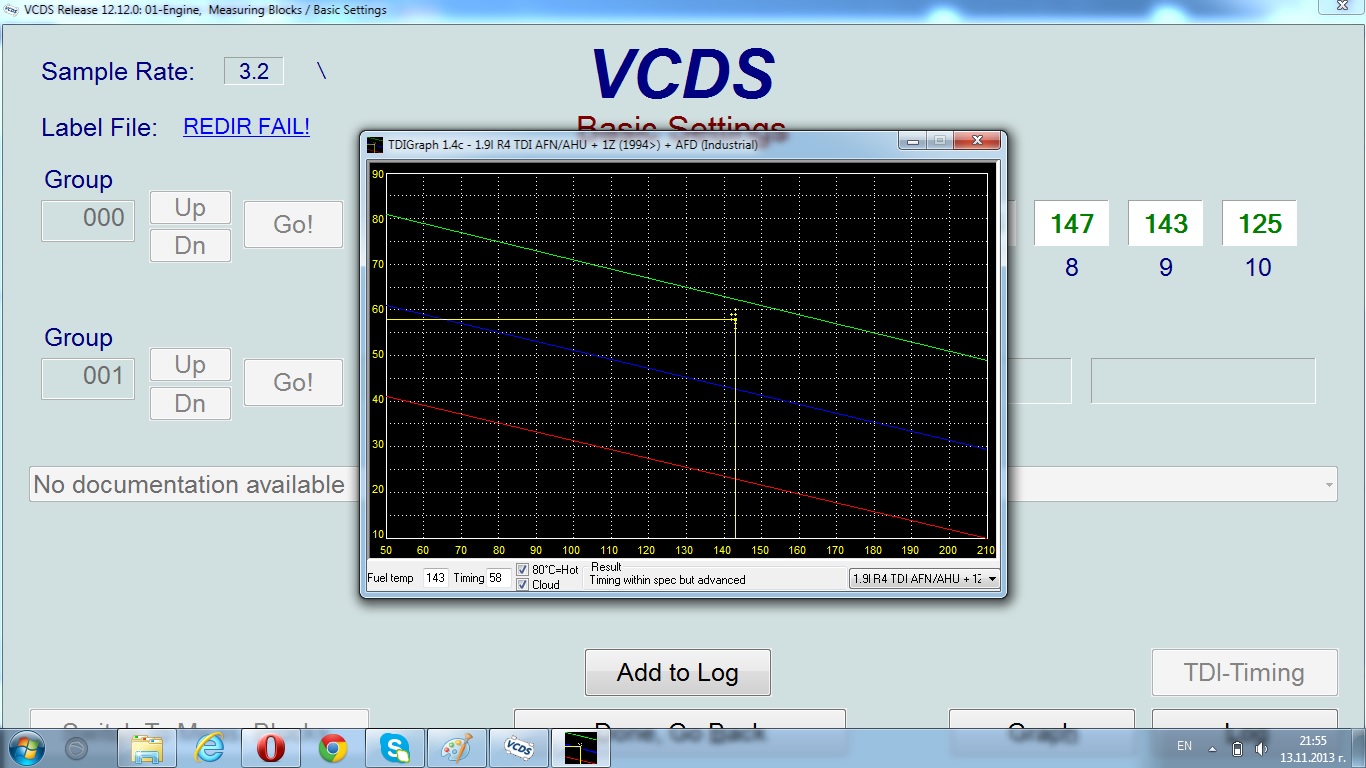Click Go! for Group 000
Screen dimensions: 1366x768
pyautogui.click(x=293, y=224)
